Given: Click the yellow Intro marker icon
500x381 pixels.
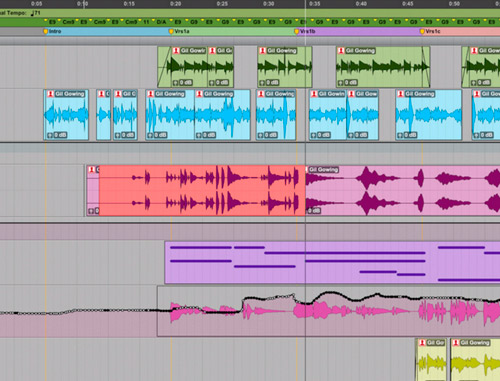Looking at the screenshot, I should tap(46, 31).
